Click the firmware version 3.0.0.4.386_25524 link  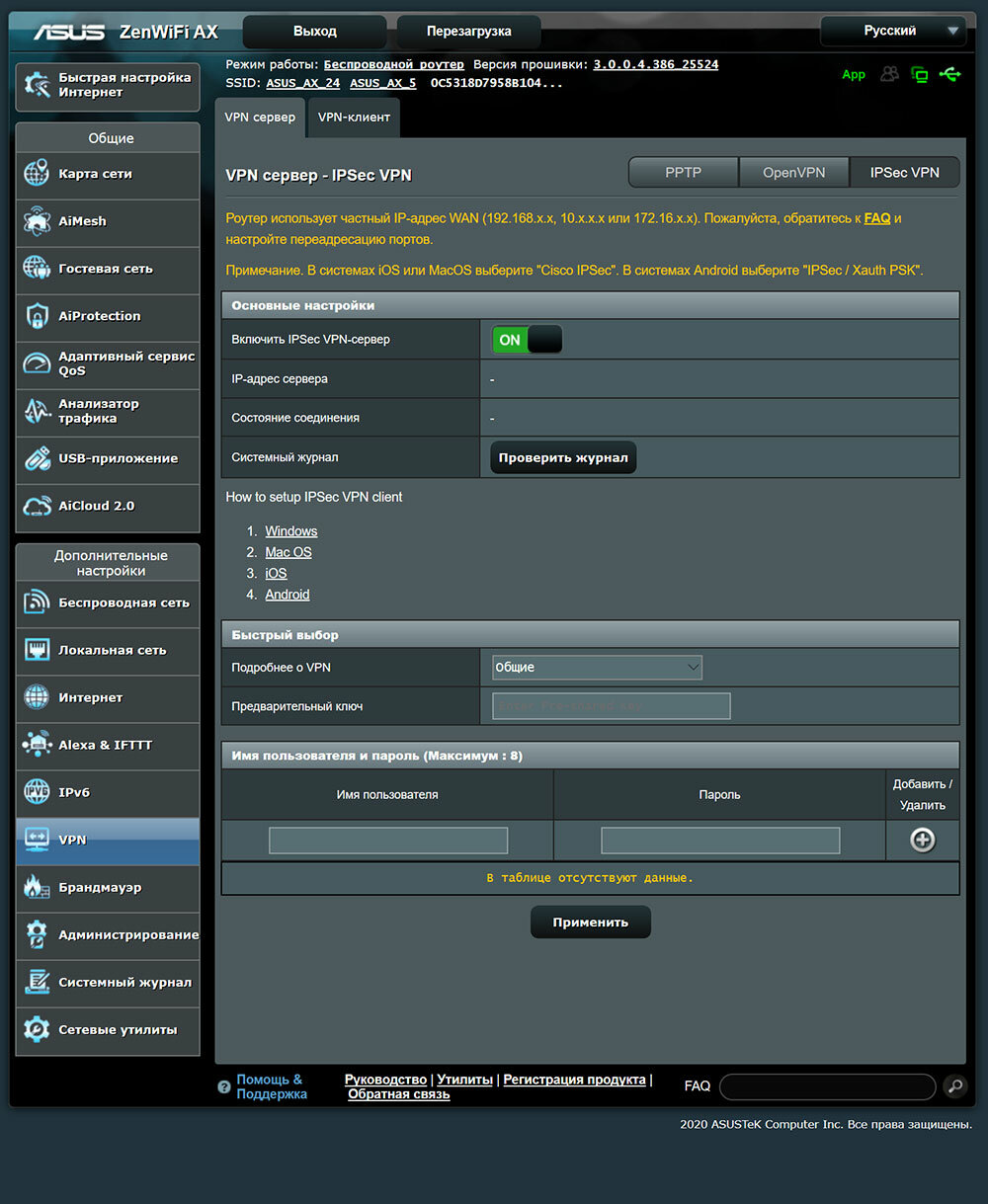click(x=656, y=64)
